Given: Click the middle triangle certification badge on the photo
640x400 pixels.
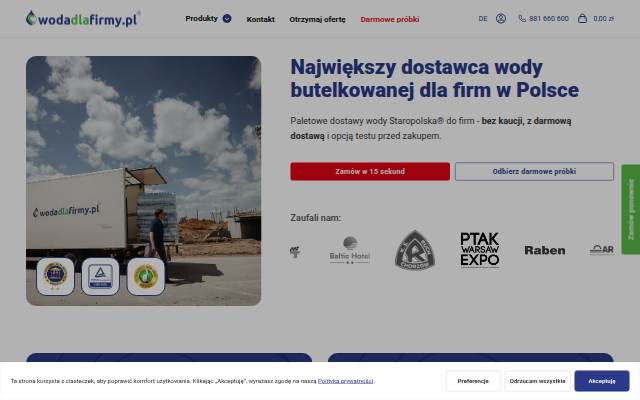Looking at the screenshot, I should pyautogui.click(x=100, y=276).
